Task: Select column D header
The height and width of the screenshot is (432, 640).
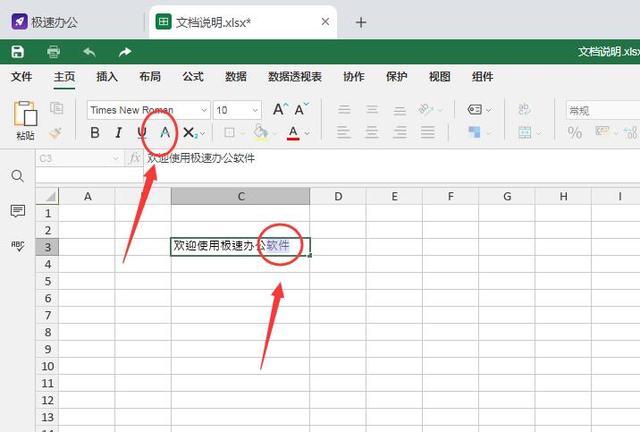Action: [338, 196]
